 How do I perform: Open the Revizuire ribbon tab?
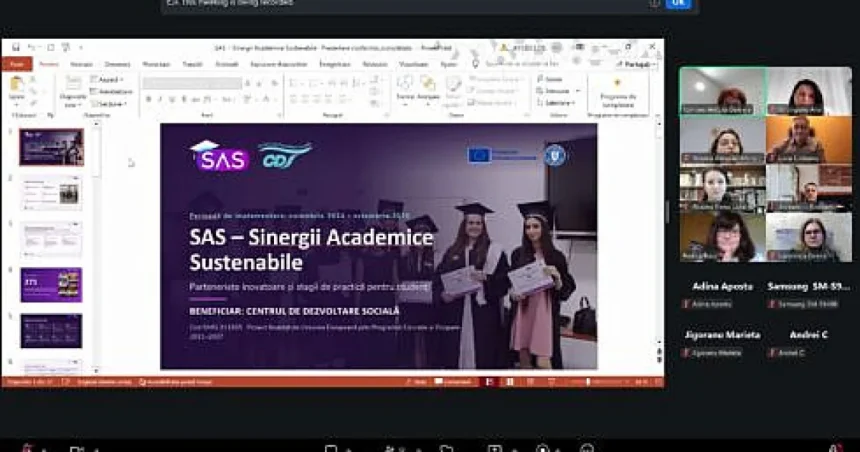(375, 64)
